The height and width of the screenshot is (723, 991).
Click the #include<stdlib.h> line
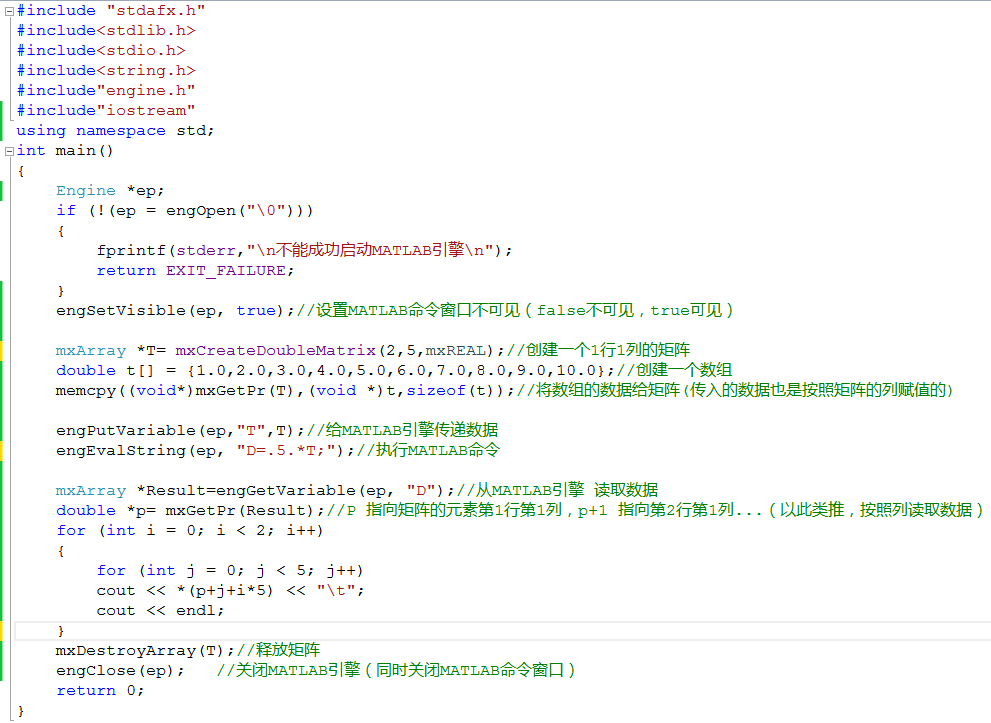tap(106, 30)
